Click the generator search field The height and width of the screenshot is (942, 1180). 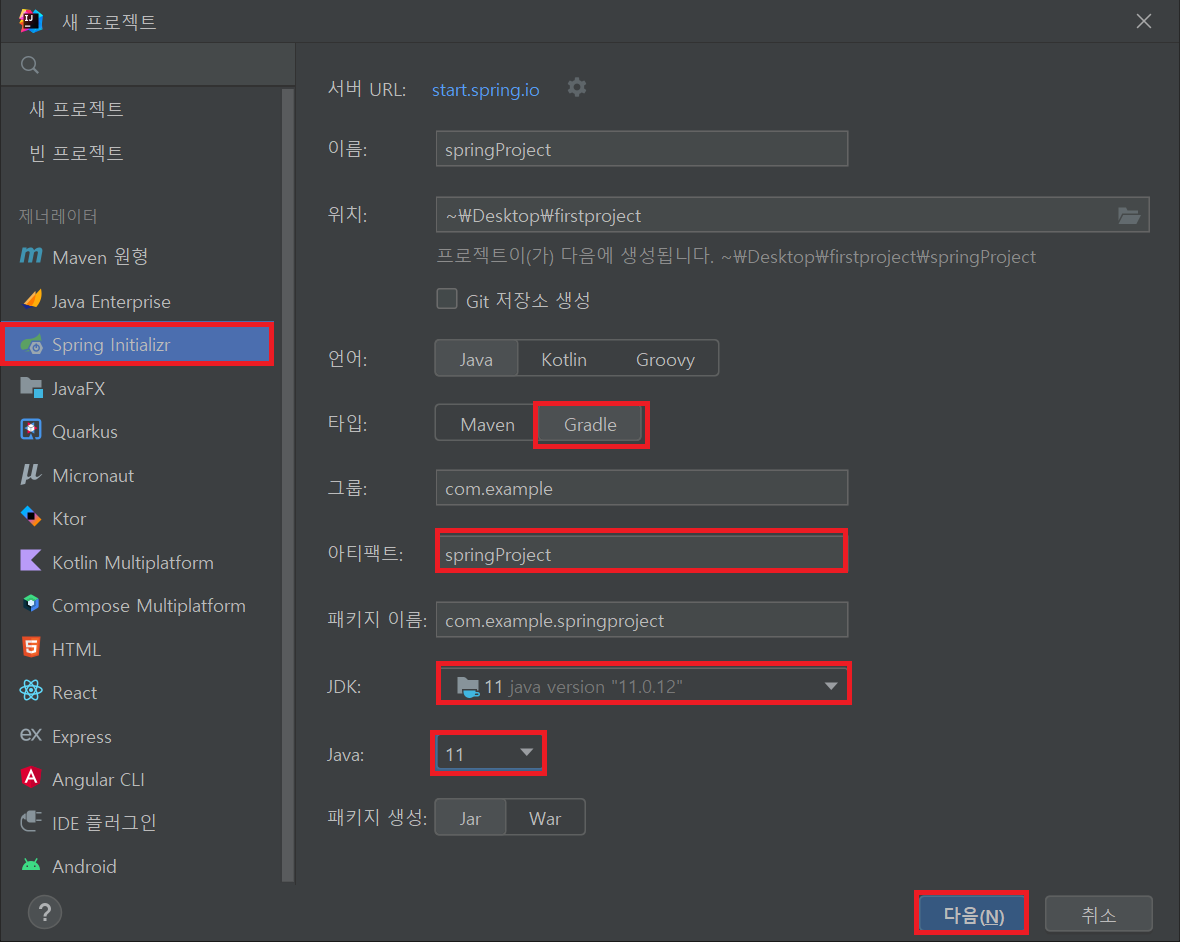point(148,65)
